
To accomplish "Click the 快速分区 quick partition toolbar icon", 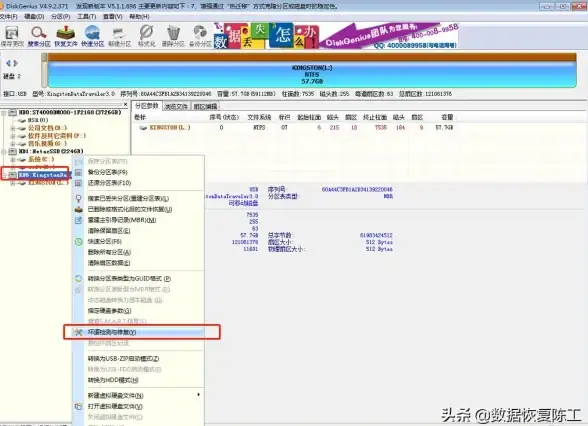I will 93,36.
